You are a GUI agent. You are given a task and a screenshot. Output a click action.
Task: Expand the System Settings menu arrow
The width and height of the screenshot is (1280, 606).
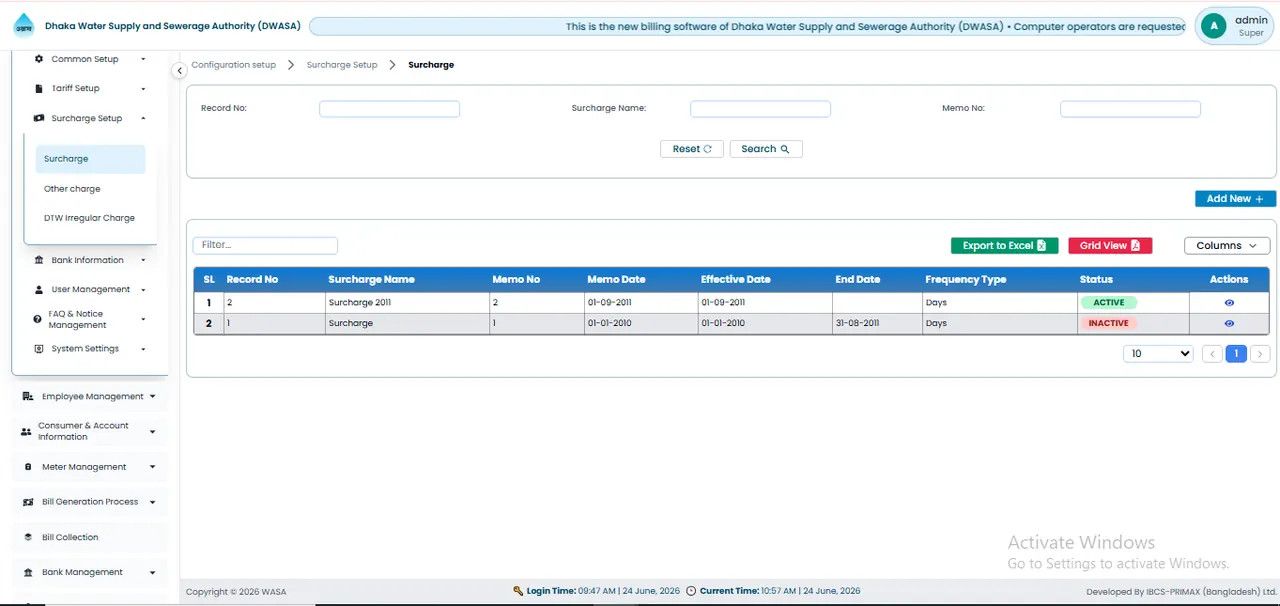tap(143, 349)
